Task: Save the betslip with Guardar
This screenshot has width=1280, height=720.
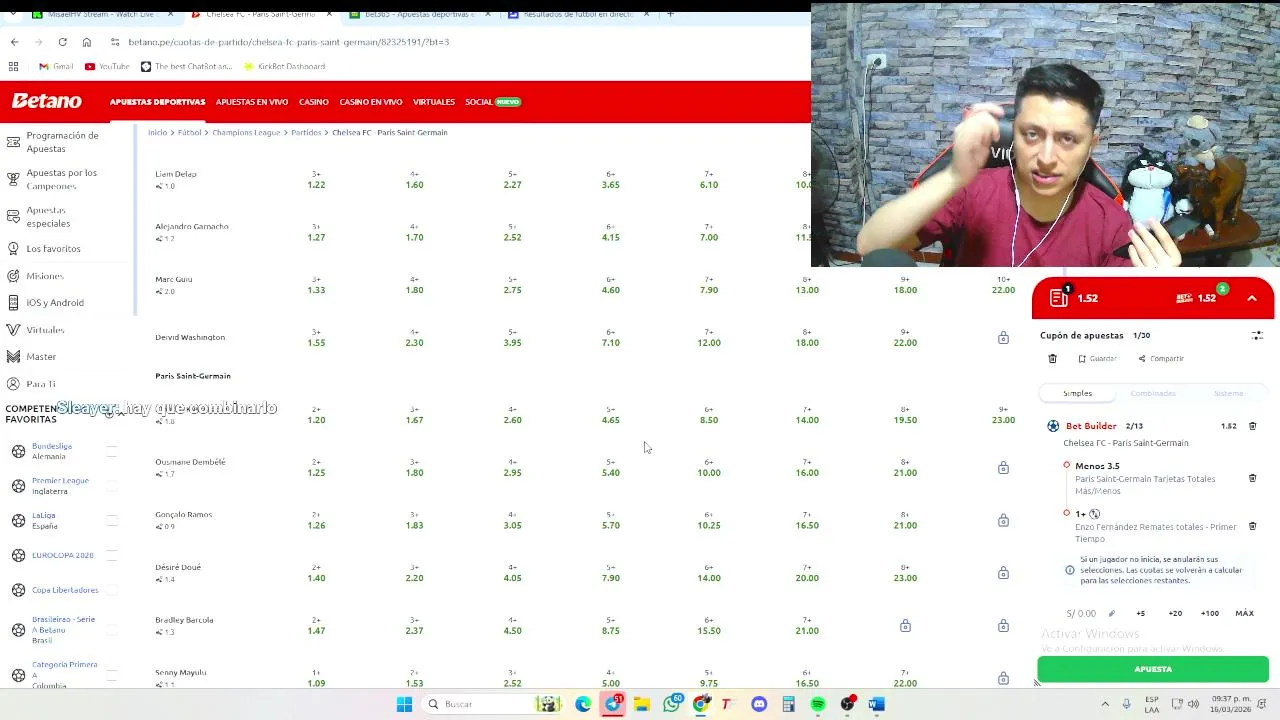Action: [x=1098, y=358]
